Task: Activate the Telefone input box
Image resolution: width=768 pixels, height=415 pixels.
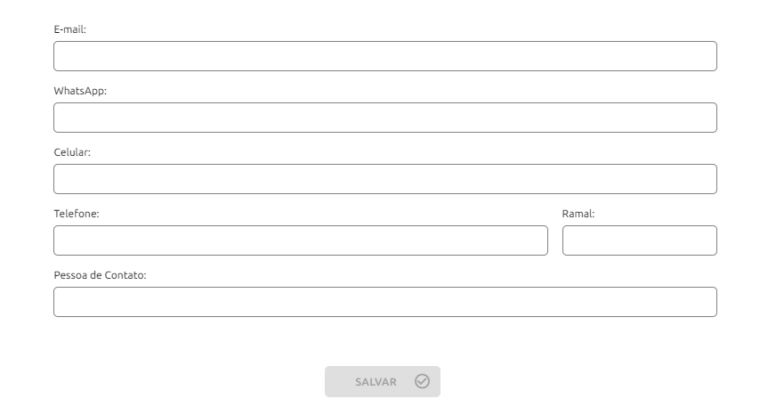Action: coord(301,241)
